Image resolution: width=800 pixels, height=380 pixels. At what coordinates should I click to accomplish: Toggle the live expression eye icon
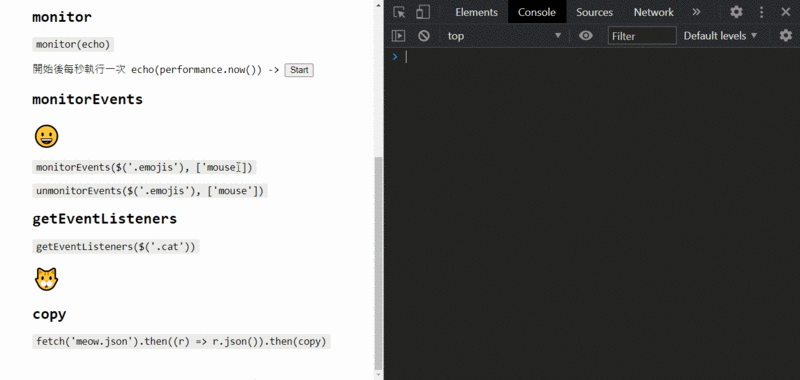pos(586,35)
